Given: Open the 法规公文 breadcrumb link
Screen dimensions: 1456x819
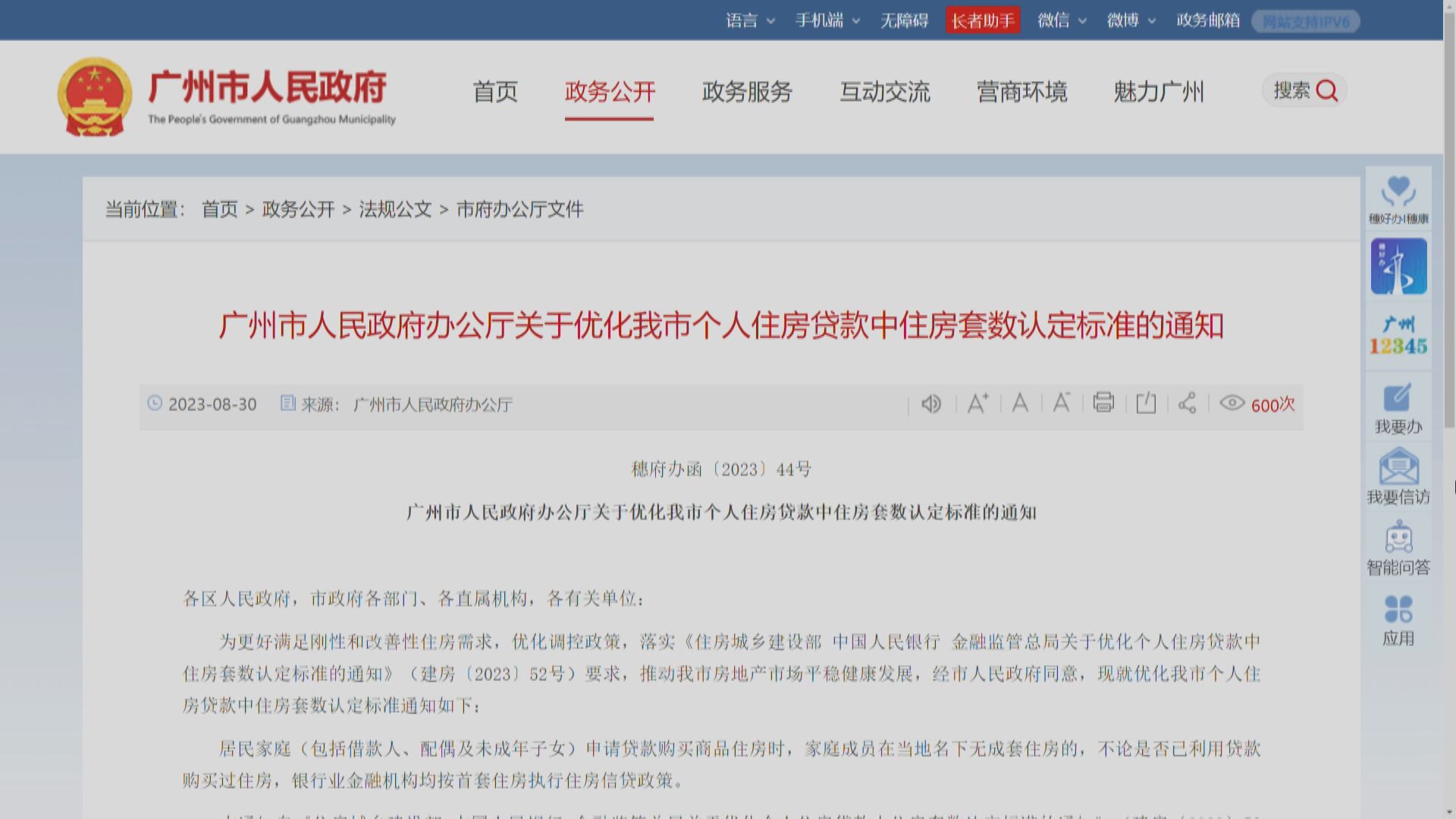Looking at the screenshot, I should pyautogui.click(x=395, y=209).
